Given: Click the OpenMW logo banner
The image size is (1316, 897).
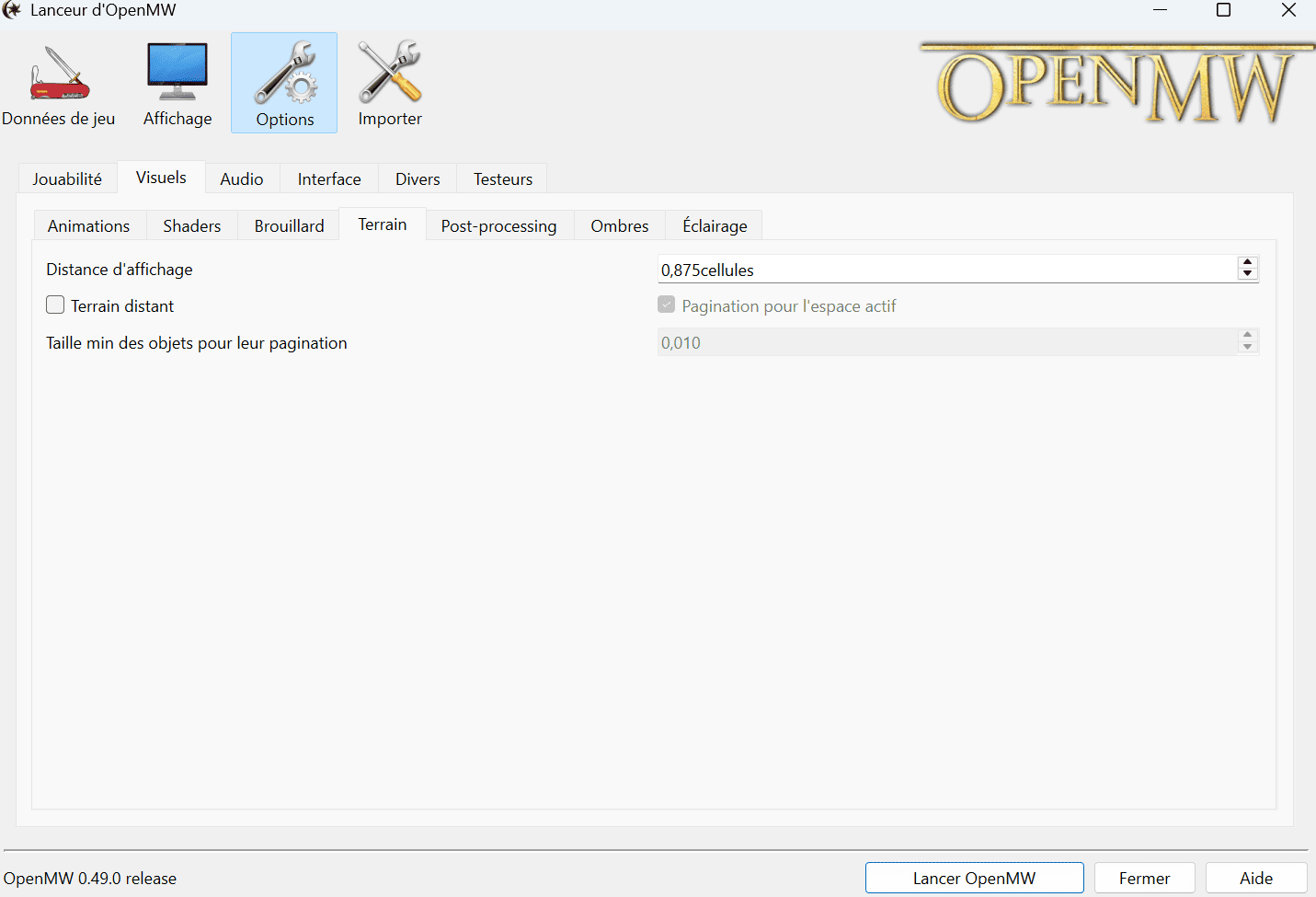Looking at the screenshot, I should coord(1116,84).
